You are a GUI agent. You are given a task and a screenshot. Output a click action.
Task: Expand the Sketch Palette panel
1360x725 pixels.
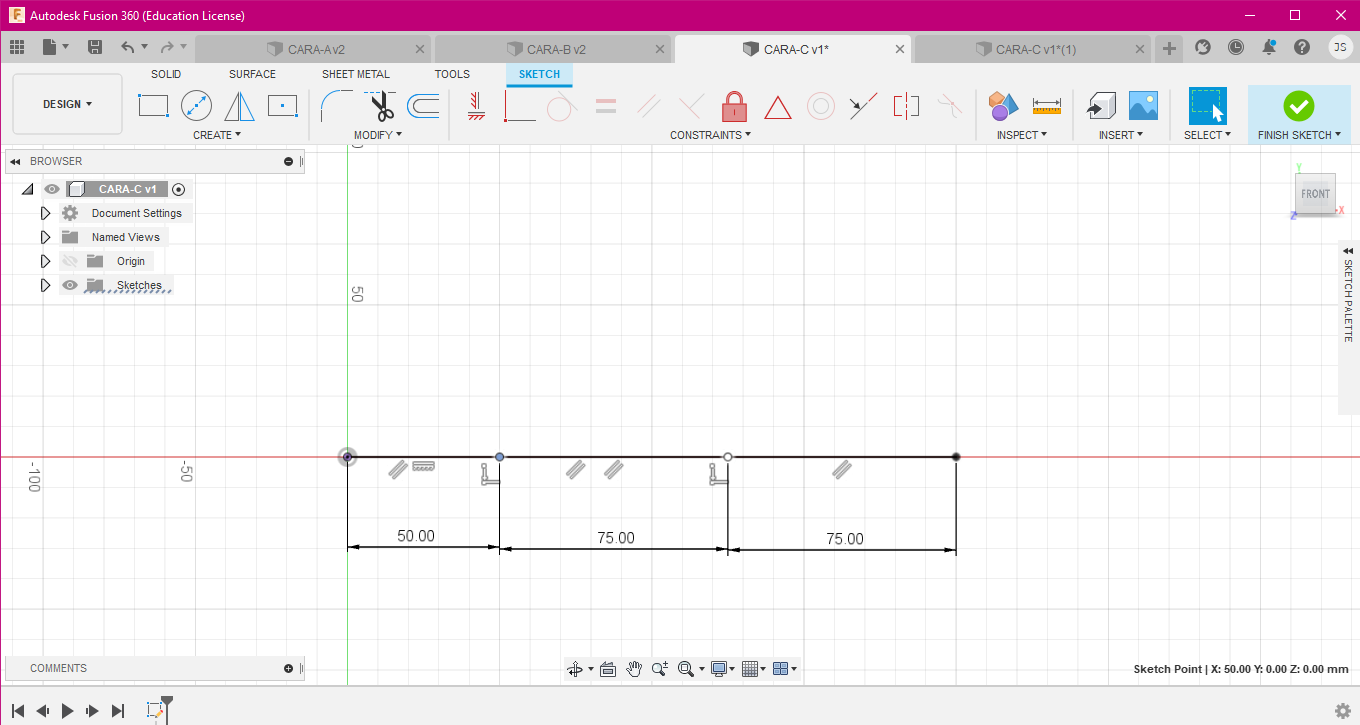point(1348,250)
